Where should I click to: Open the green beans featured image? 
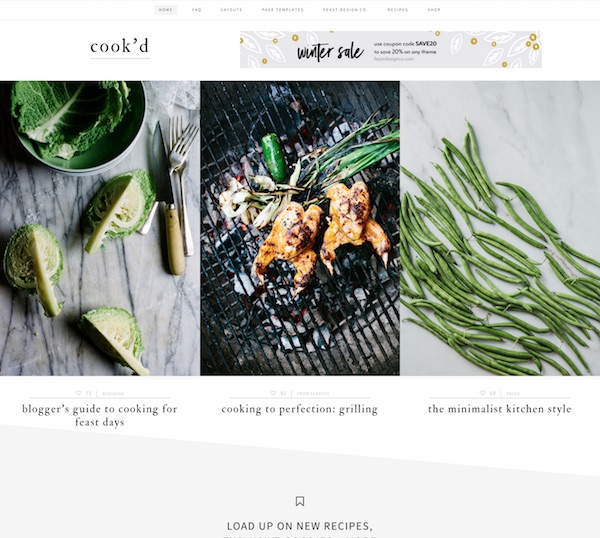coord(500,228)
